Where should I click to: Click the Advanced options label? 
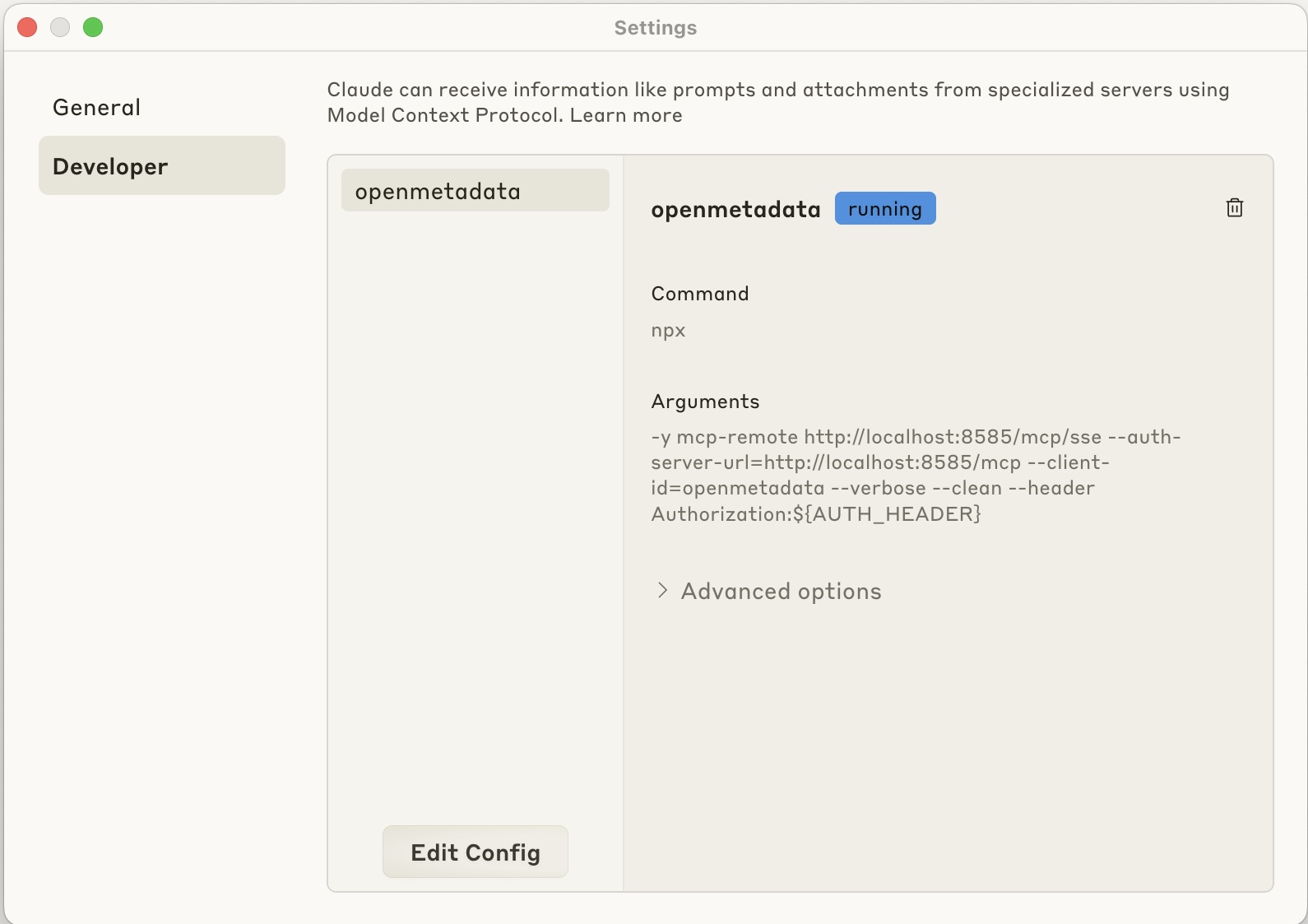point(781,592)
